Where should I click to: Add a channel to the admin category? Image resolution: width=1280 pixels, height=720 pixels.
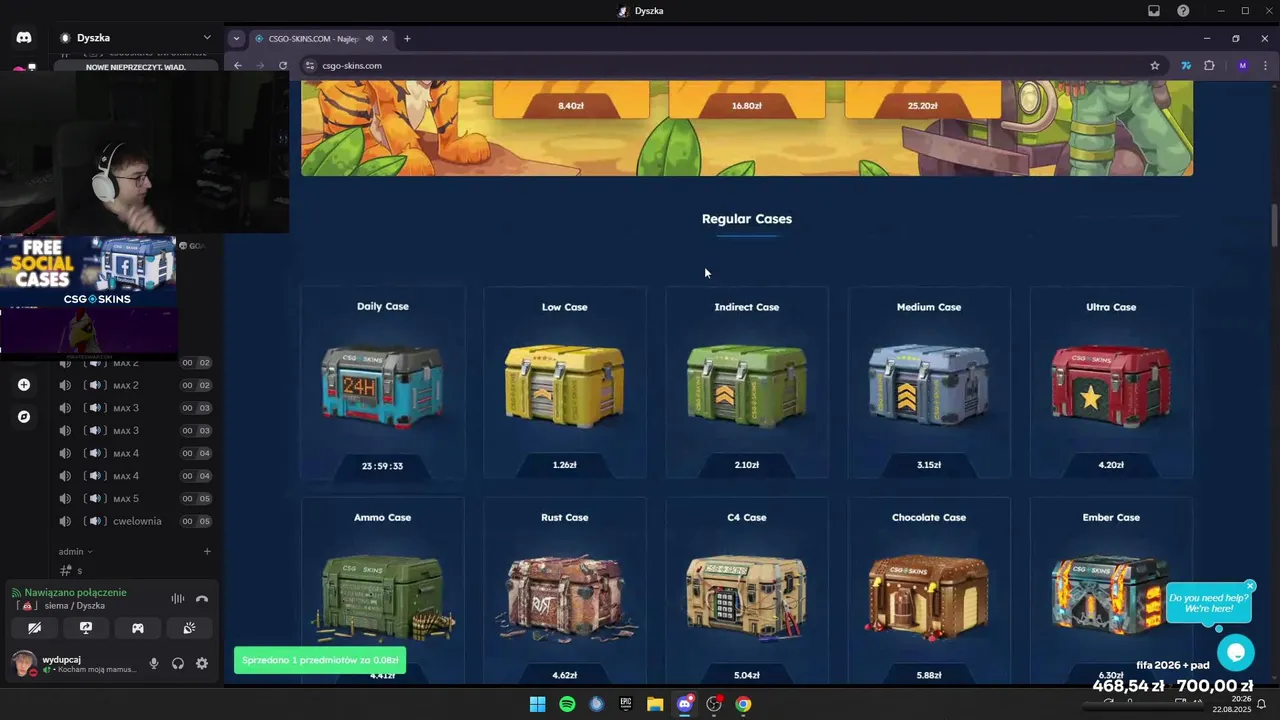(x=207, y=551)
